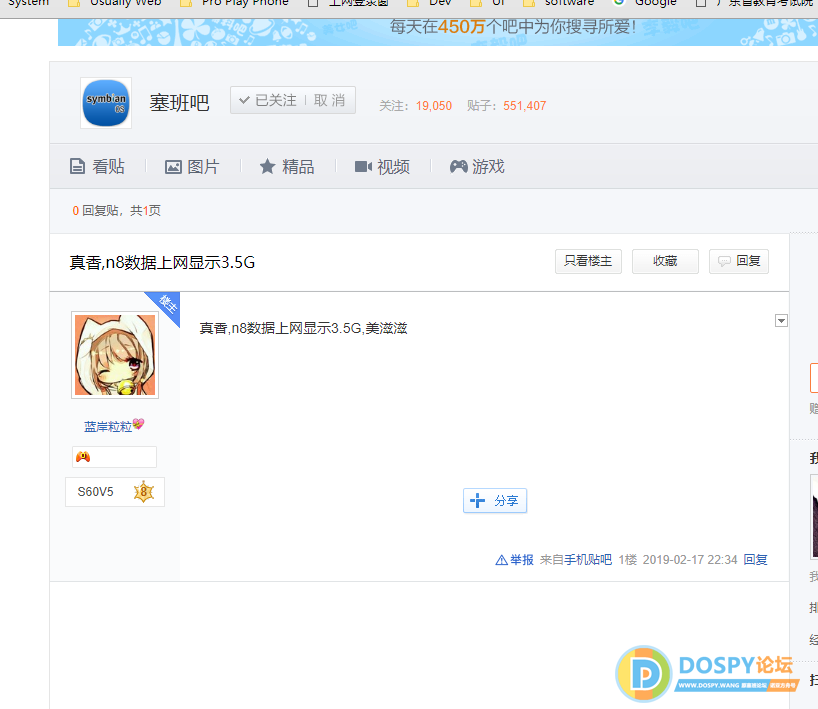818x709 pixels.
Task: Click 只看楼主 to filter posts
Action: pos(588,261)
